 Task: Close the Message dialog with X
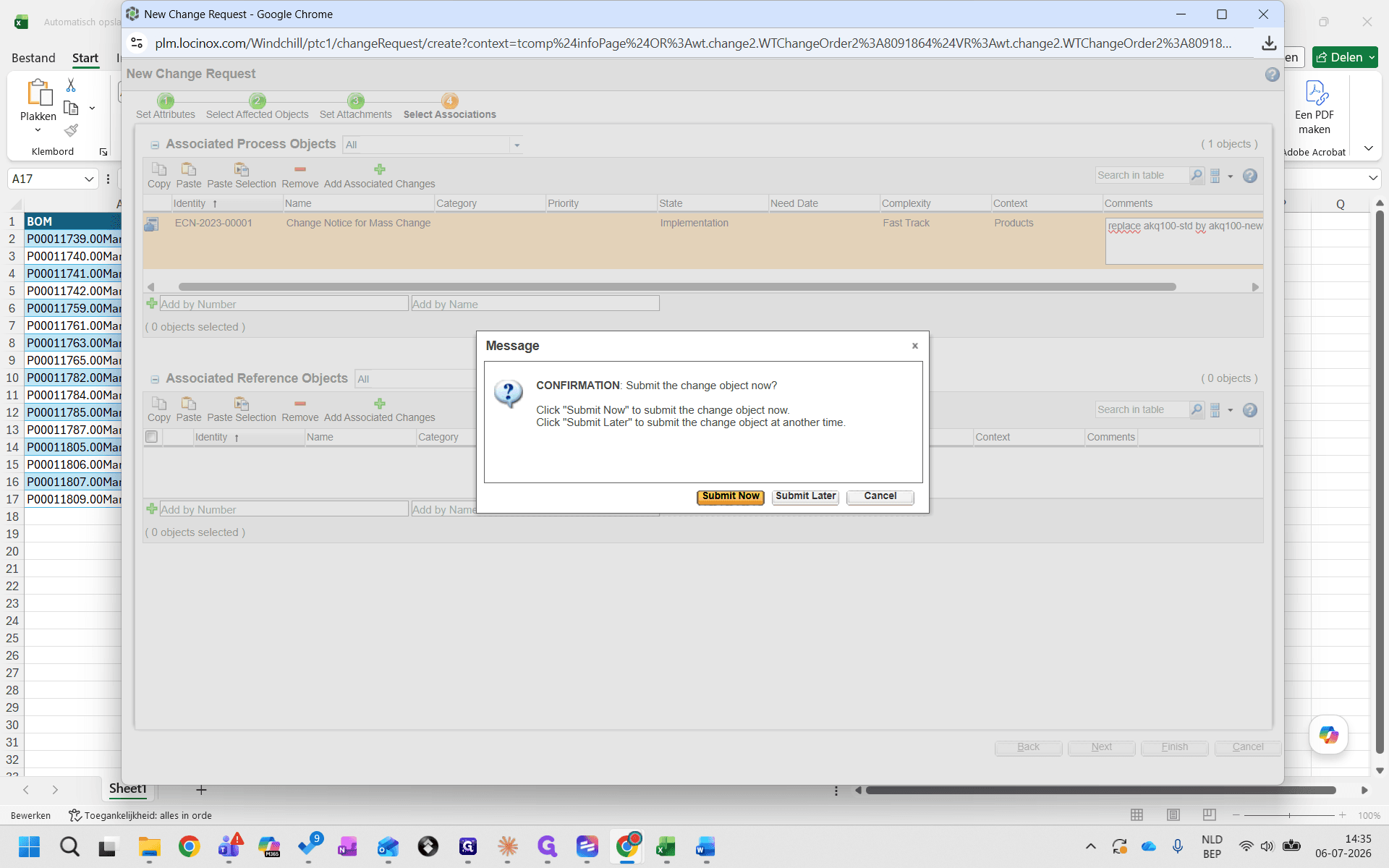[x=915, y=346]
